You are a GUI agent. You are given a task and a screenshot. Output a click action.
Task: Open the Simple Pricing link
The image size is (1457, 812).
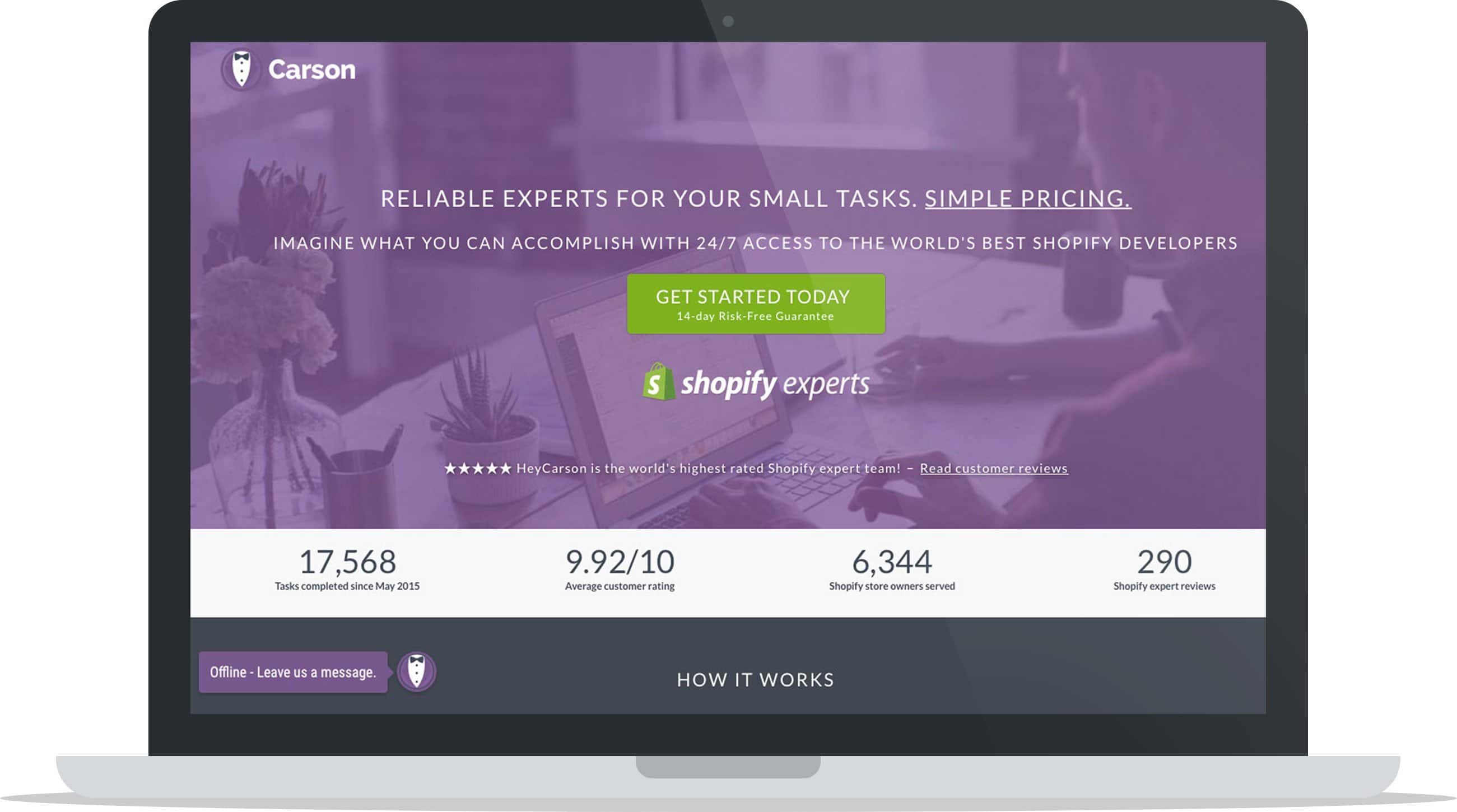tap(1028, 198)
